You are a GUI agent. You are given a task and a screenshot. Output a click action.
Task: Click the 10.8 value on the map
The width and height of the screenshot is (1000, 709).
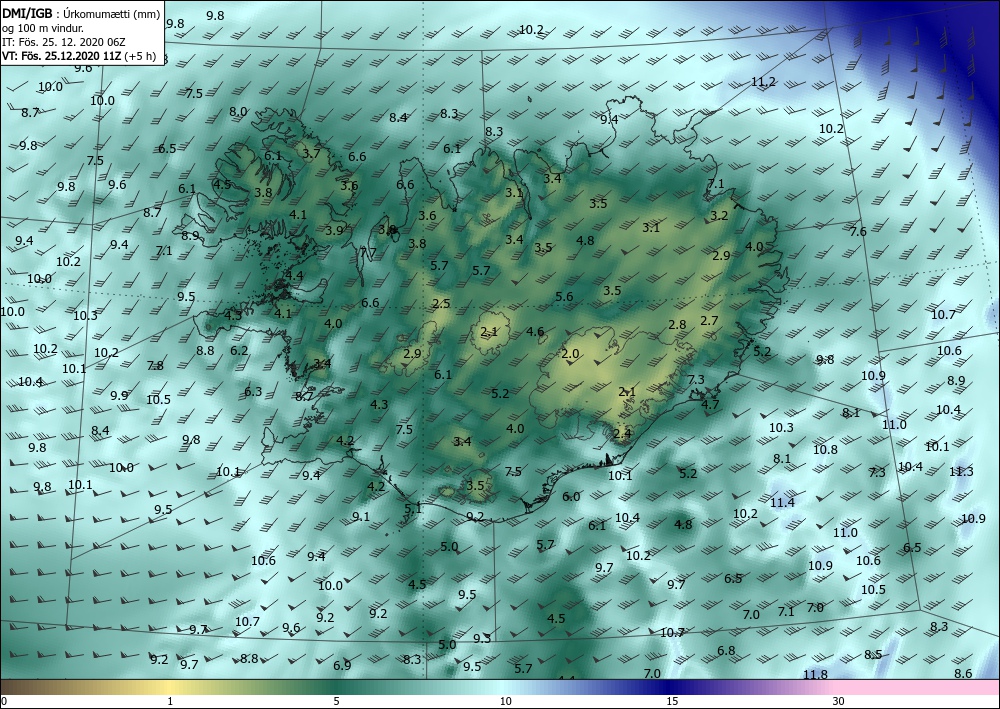(x=825, y=450)
